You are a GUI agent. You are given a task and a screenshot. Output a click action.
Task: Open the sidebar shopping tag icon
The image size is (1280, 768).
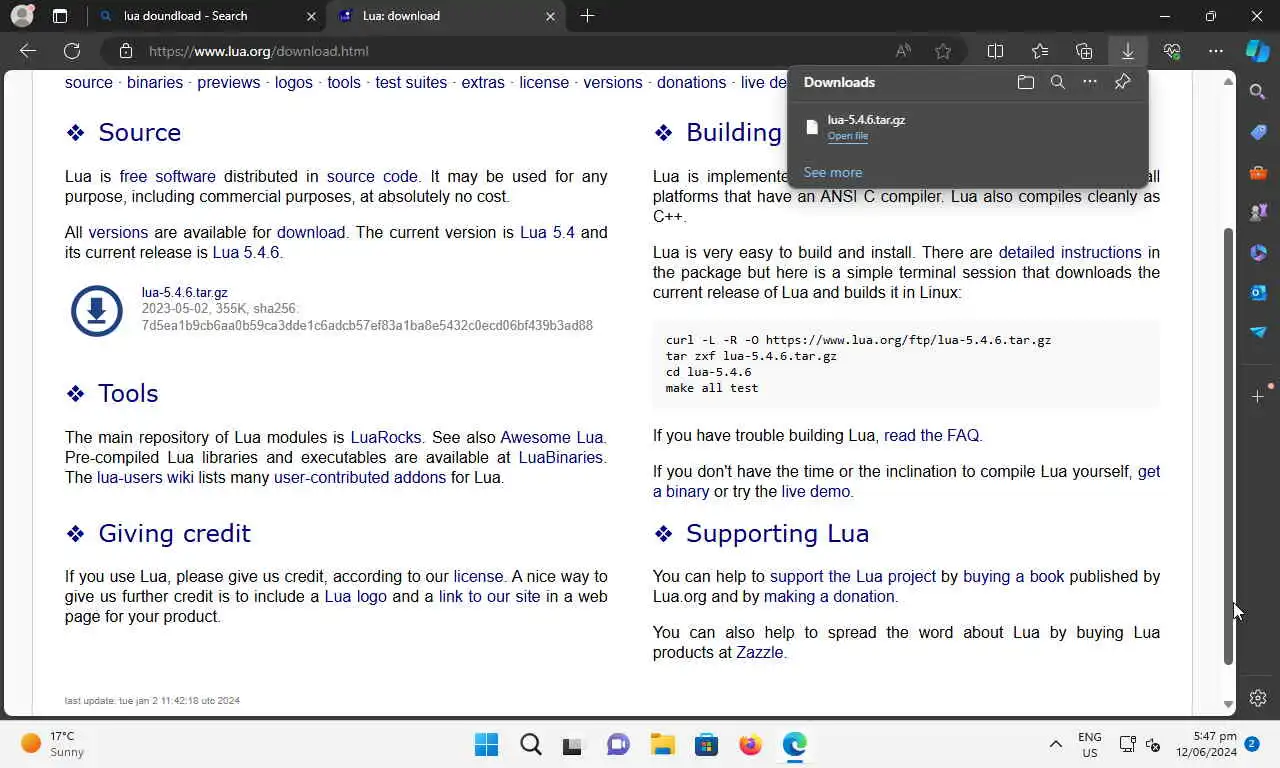point(1258,132)
